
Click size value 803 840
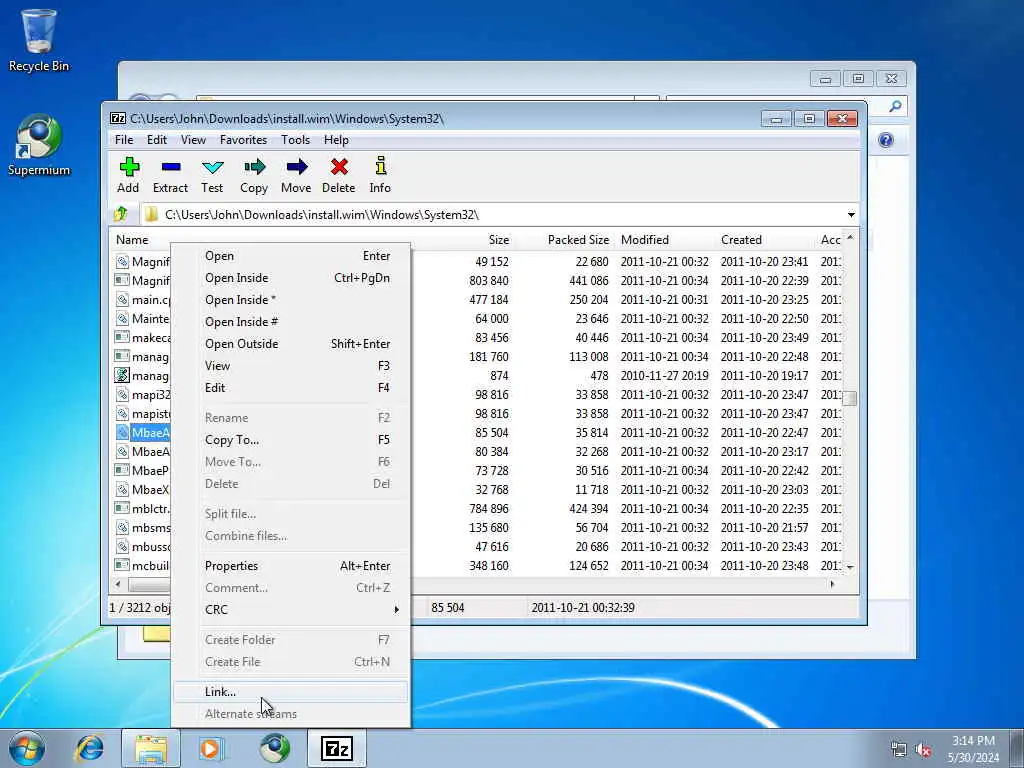click(488, 280)
